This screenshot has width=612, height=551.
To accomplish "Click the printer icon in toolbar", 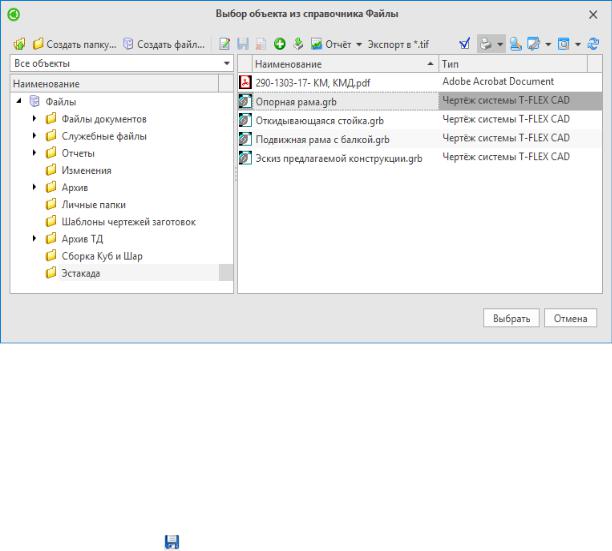I will (x=485, y=44).
